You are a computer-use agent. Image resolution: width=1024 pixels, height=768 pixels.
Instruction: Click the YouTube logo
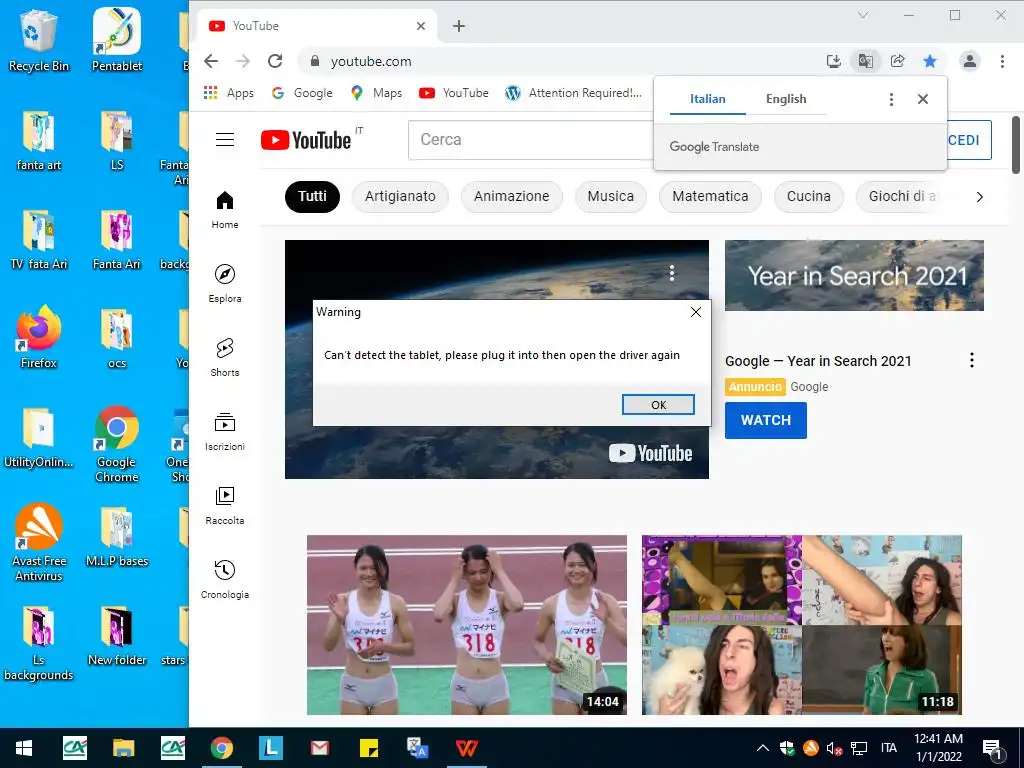click(x=306, y=140)
